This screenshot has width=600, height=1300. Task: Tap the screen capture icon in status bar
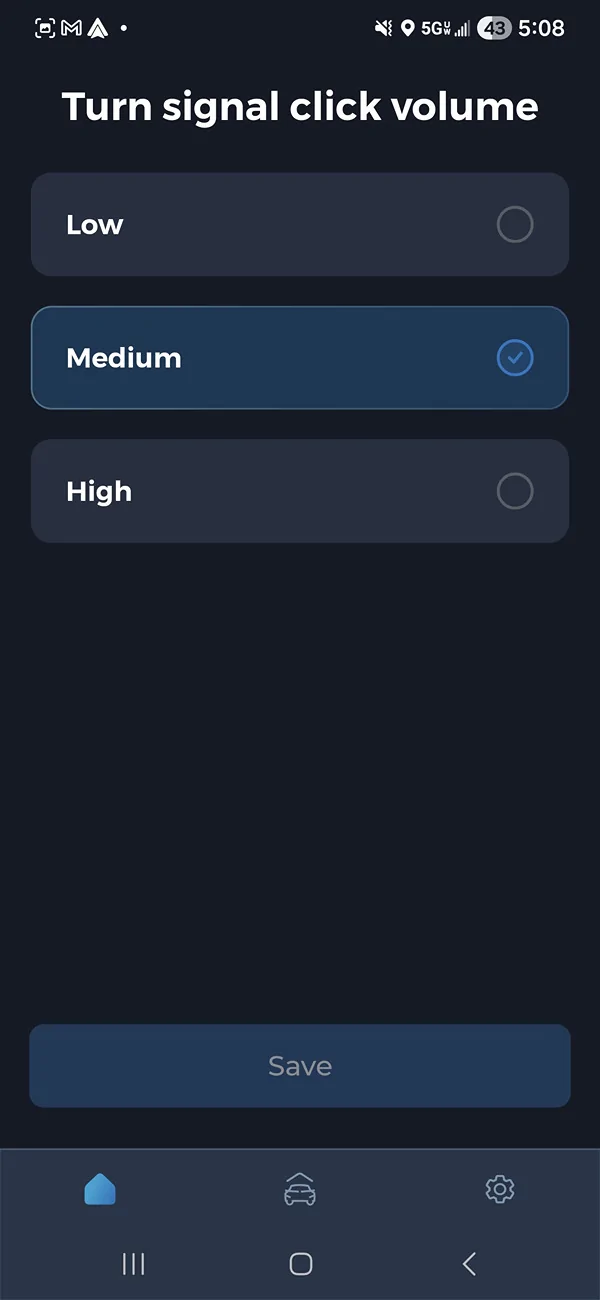43,28
